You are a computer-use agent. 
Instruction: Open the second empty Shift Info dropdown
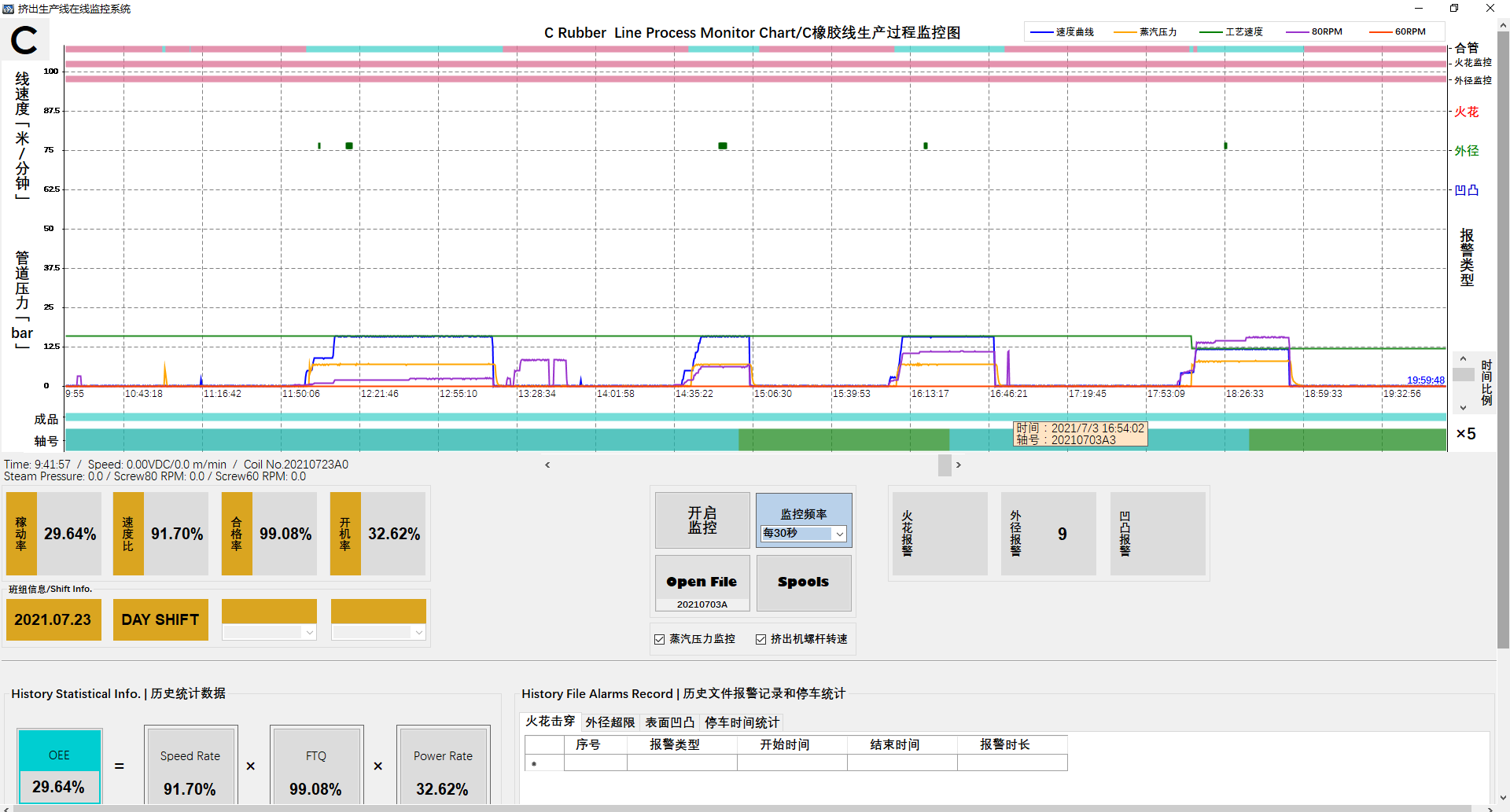click(418, 633)
